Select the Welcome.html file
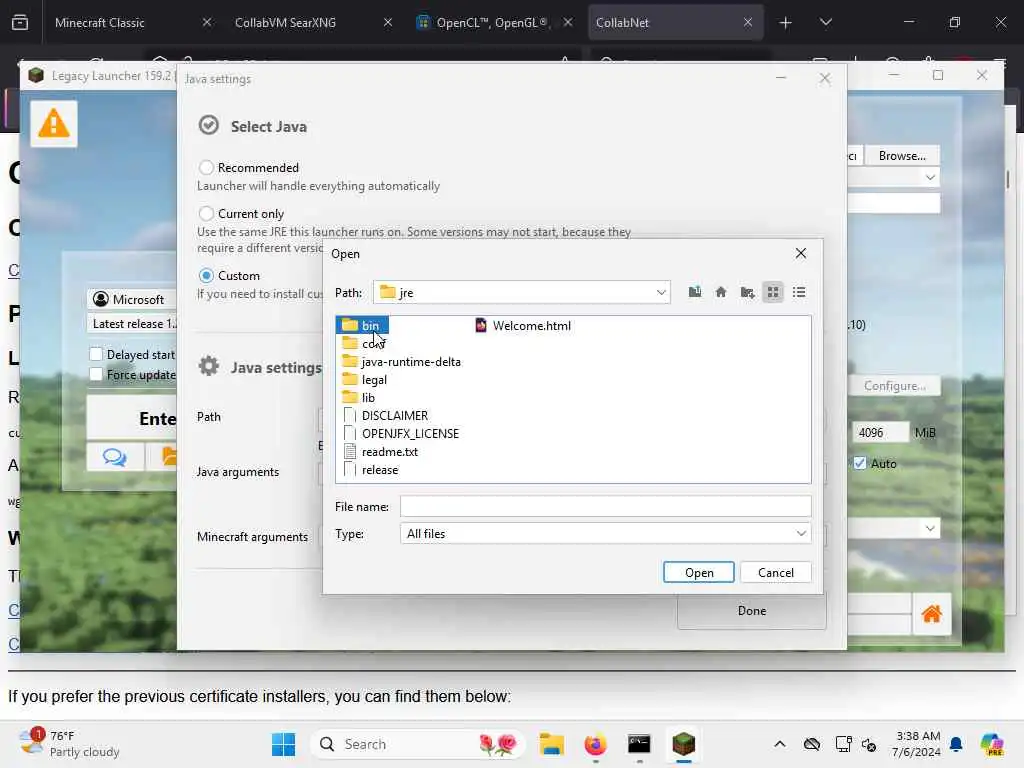 point(523,325)
